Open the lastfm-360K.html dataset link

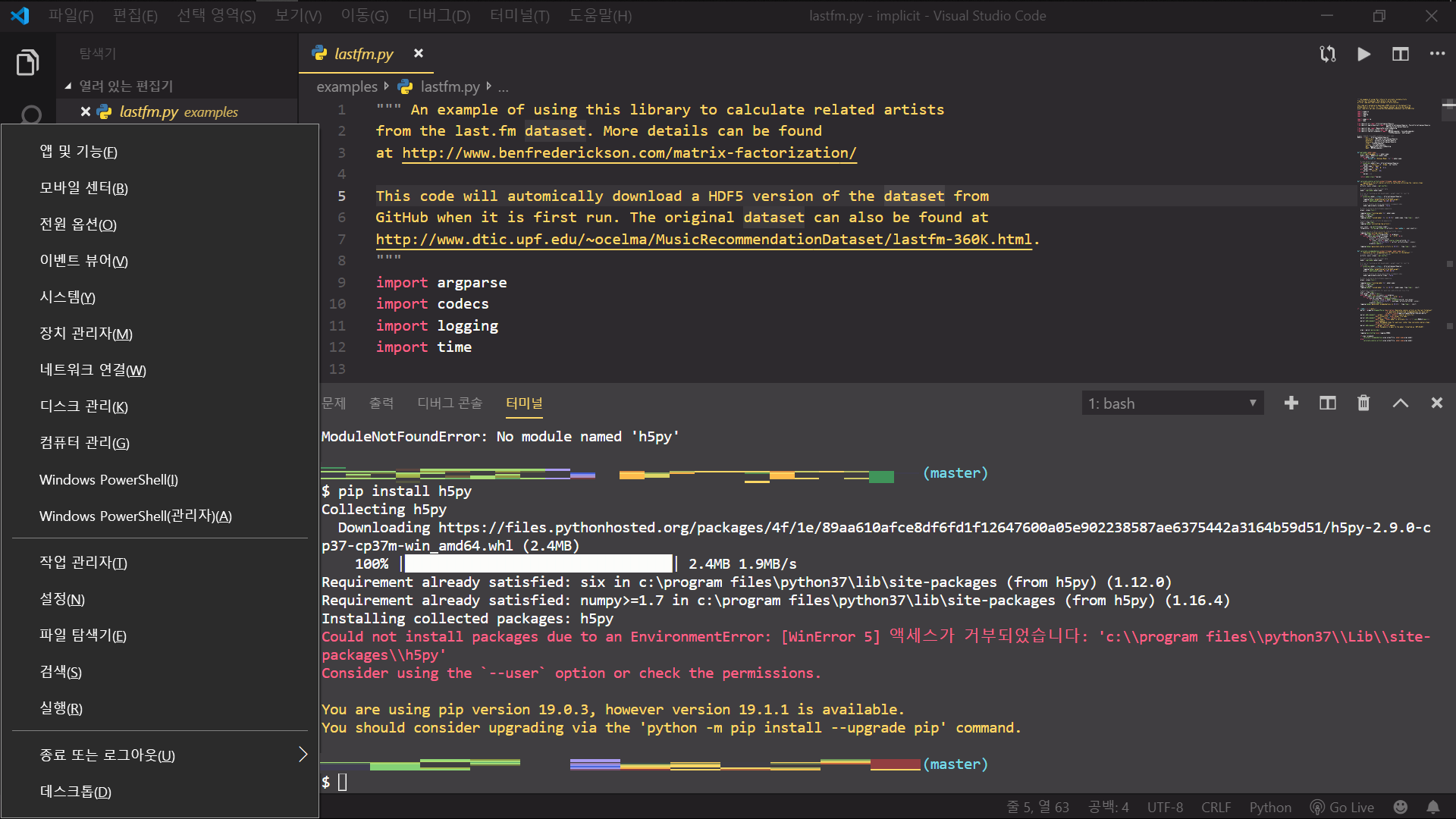tap(704, 239)
